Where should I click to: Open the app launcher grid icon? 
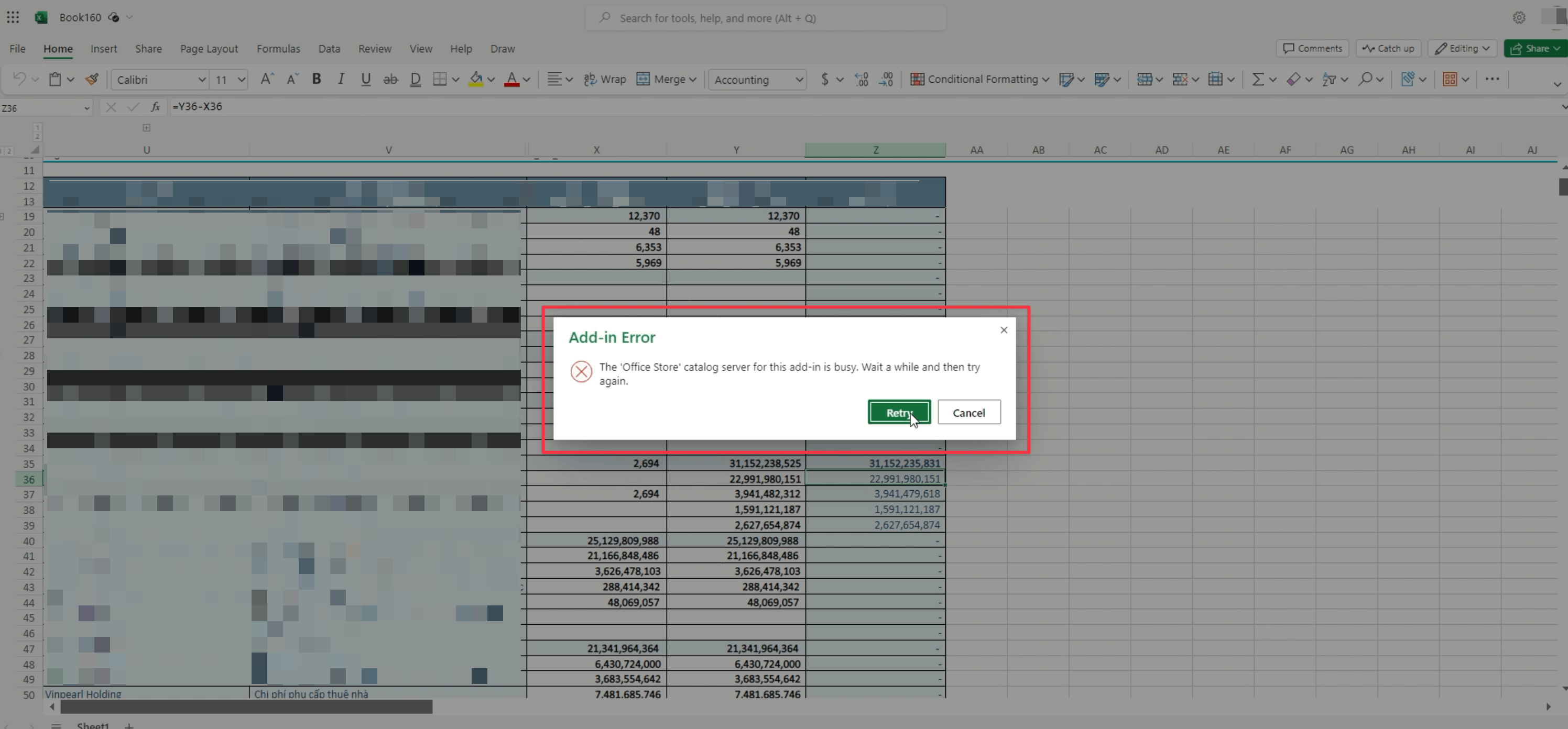coord(13,17)
